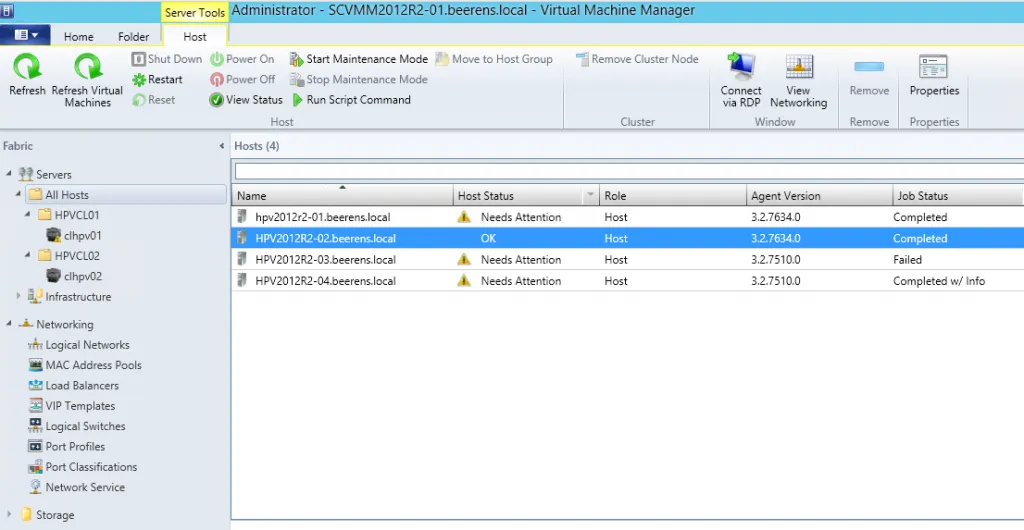
Task: Click the Reset button
Action: click(153, 100)
